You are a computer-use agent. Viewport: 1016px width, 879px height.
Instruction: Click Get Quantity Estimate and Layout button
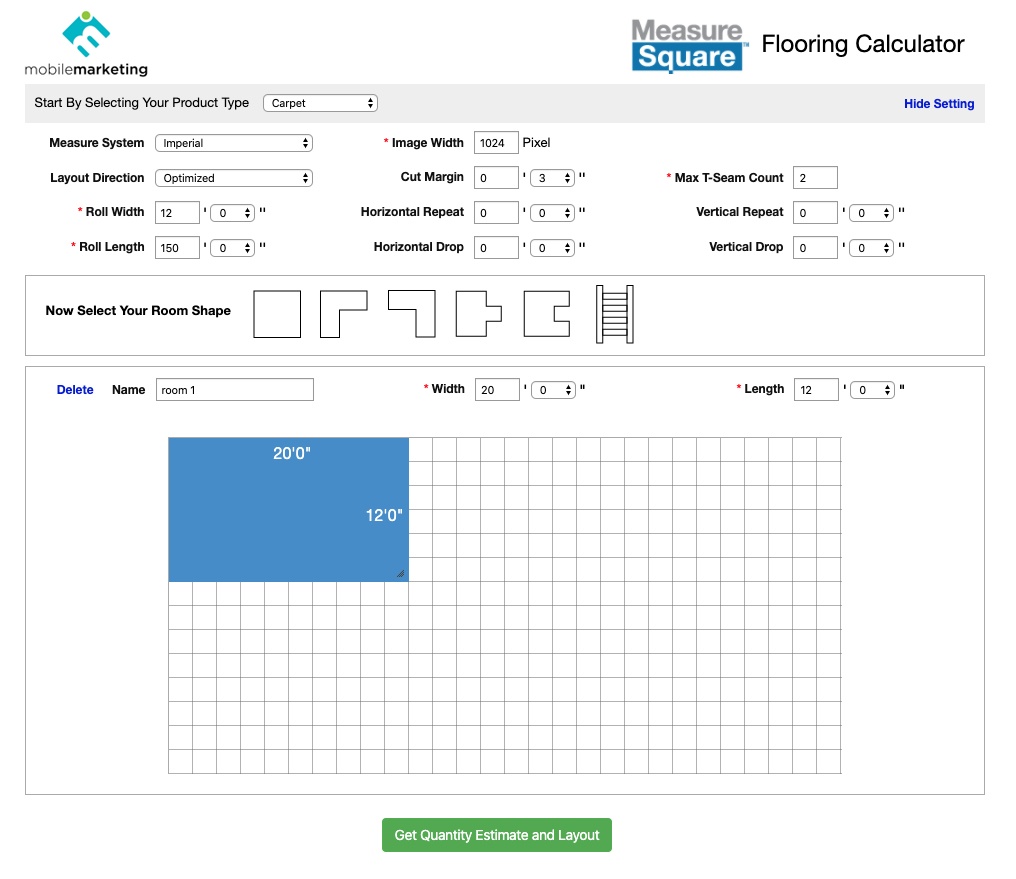coord(497,835)
